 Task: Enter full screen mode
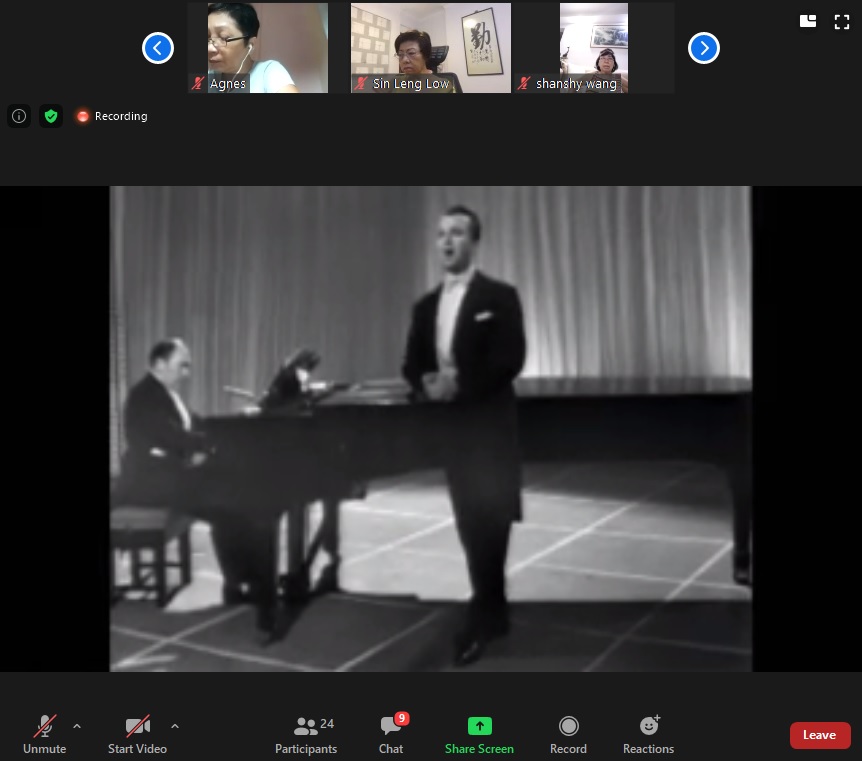[842, 21]
